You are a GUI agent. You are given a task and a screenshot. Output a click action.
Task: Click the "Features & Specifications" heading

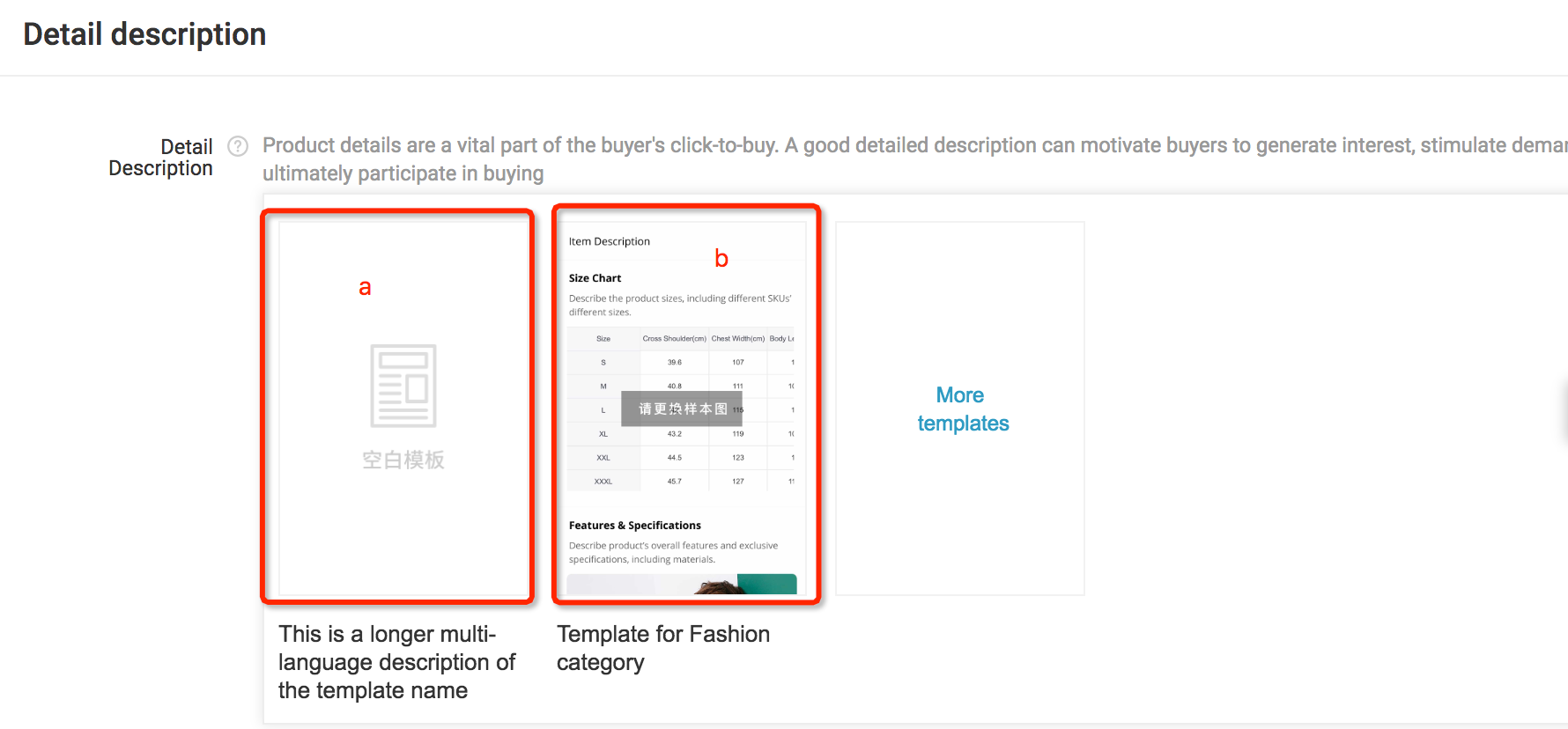[x=634, y=526]
